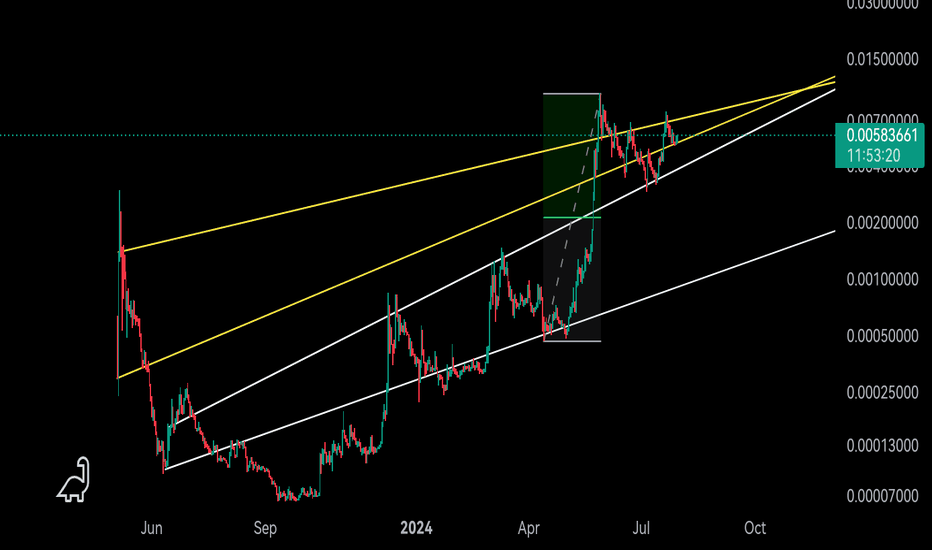This screenshot has height=550, width=932.
Task: Click the 0.00050000 price axis label
Action: 882,336
